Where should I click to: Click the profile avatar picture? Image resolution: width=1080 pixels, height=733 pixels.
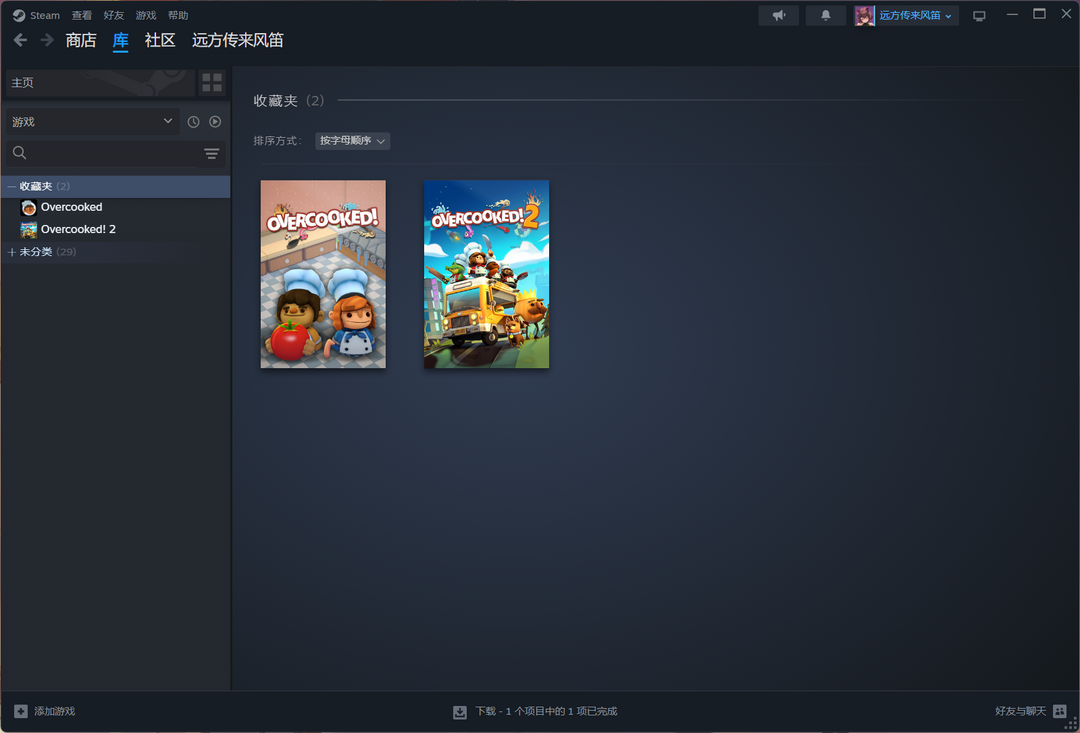point(864,15)
